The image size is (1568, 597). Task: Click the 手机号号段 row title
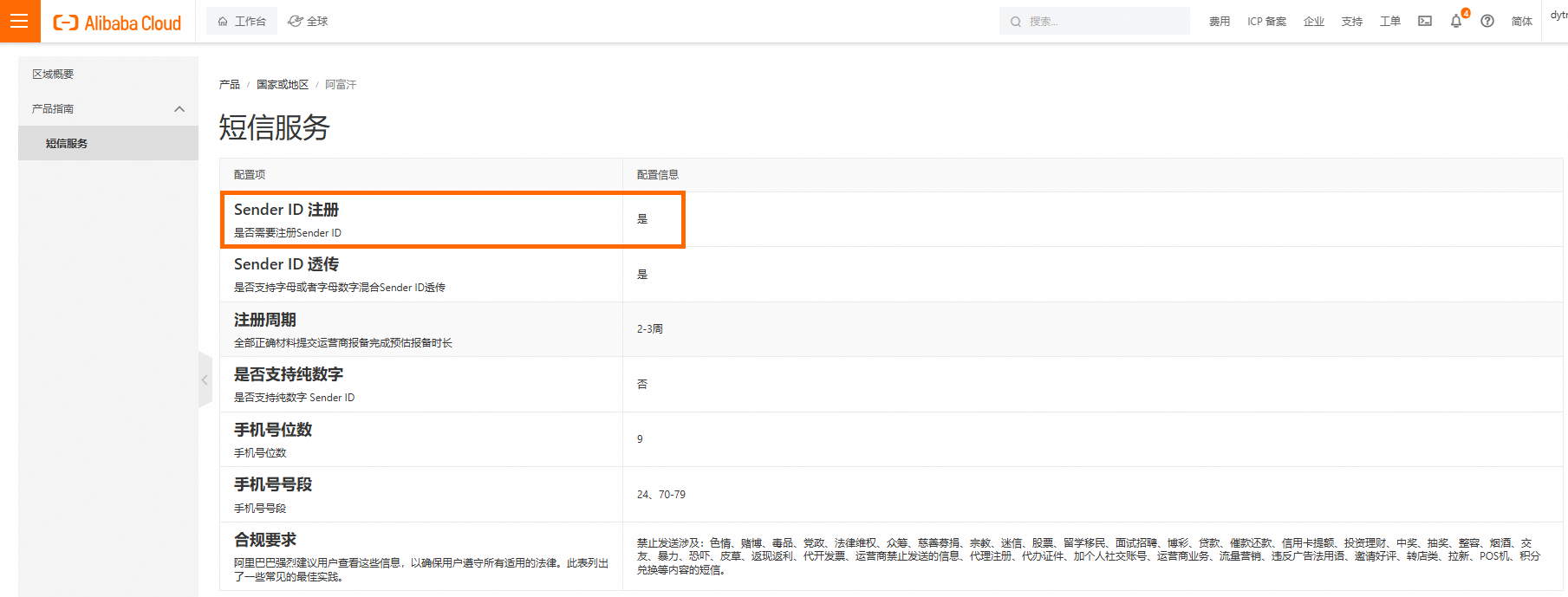273,484
